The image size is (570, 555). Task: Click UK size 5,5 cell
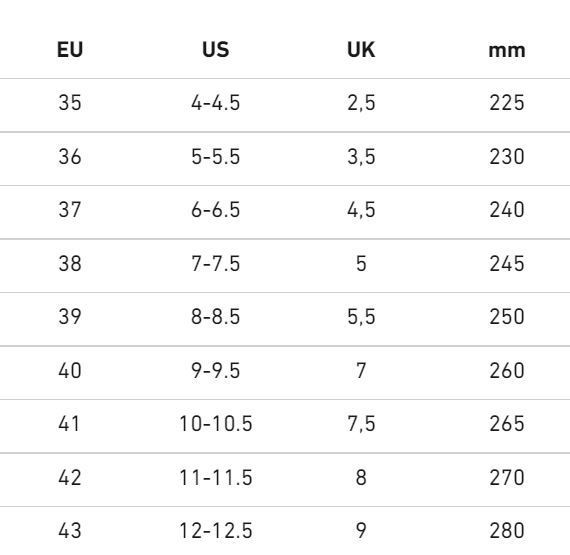click(361, 317)
